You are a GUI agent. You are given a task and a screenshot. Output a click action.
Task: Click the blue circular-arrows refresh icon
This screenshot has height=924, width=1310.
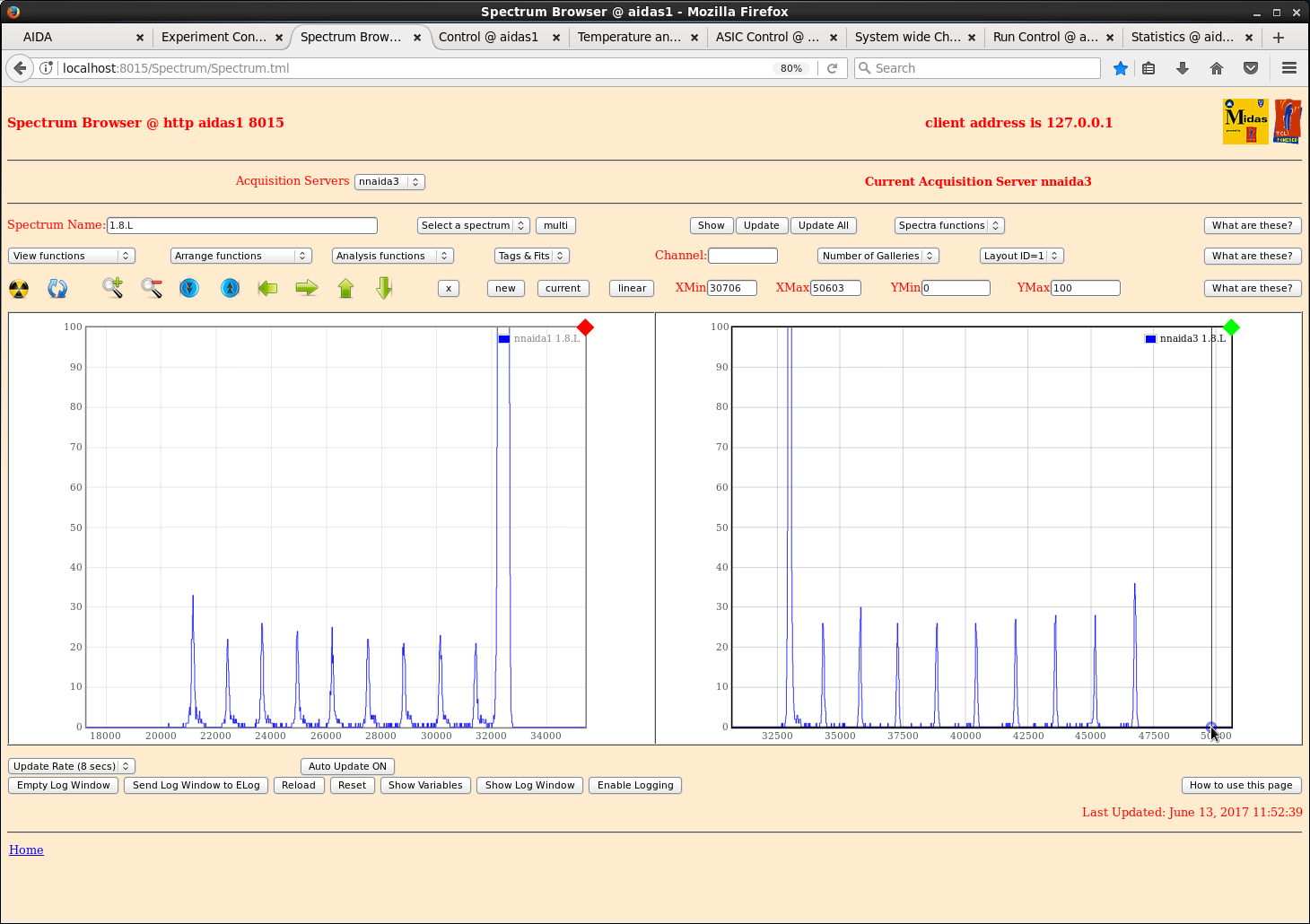tap(57, 289)
